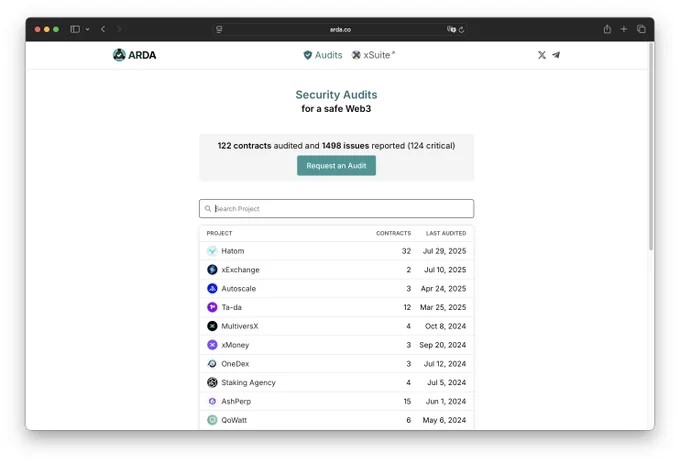Click the page vertical scrollbar
This screenshot has width=680, height=464.
click(x=651, y=146)
